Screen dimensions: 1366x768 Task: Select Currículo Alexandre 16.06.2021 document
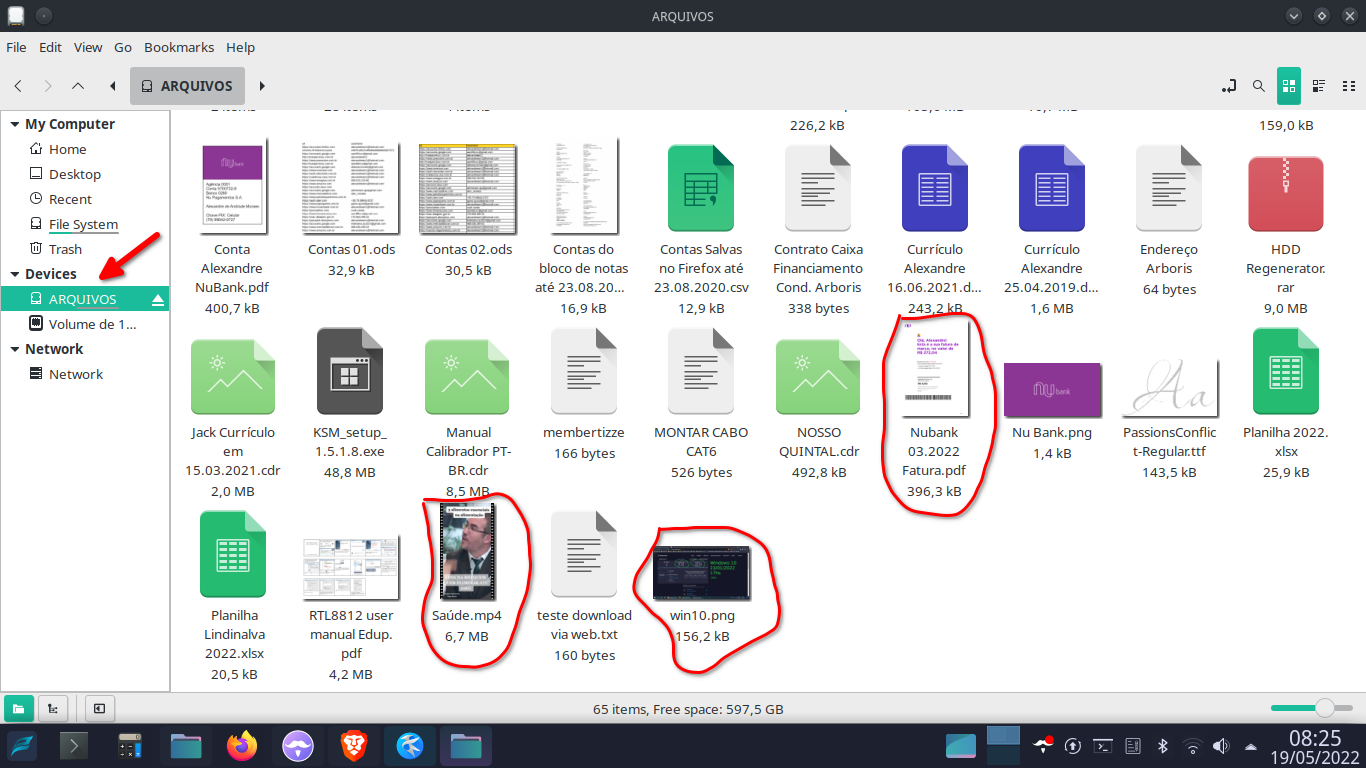[935, 229]
